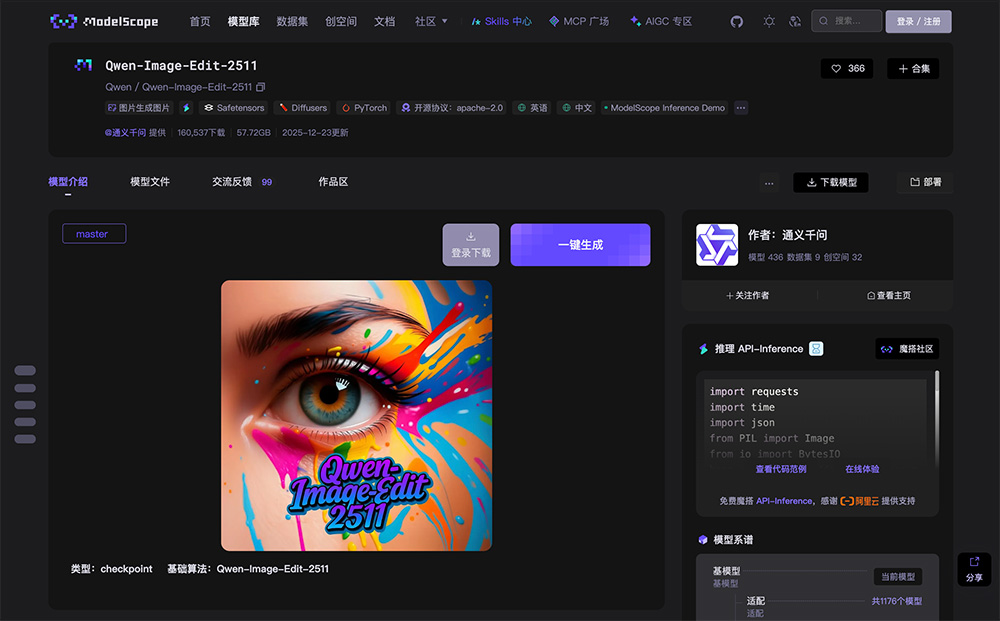Favorite the model with the heart icon
Screen dimensions: 1000x621
pyautogui.click(x=837, y=68)
